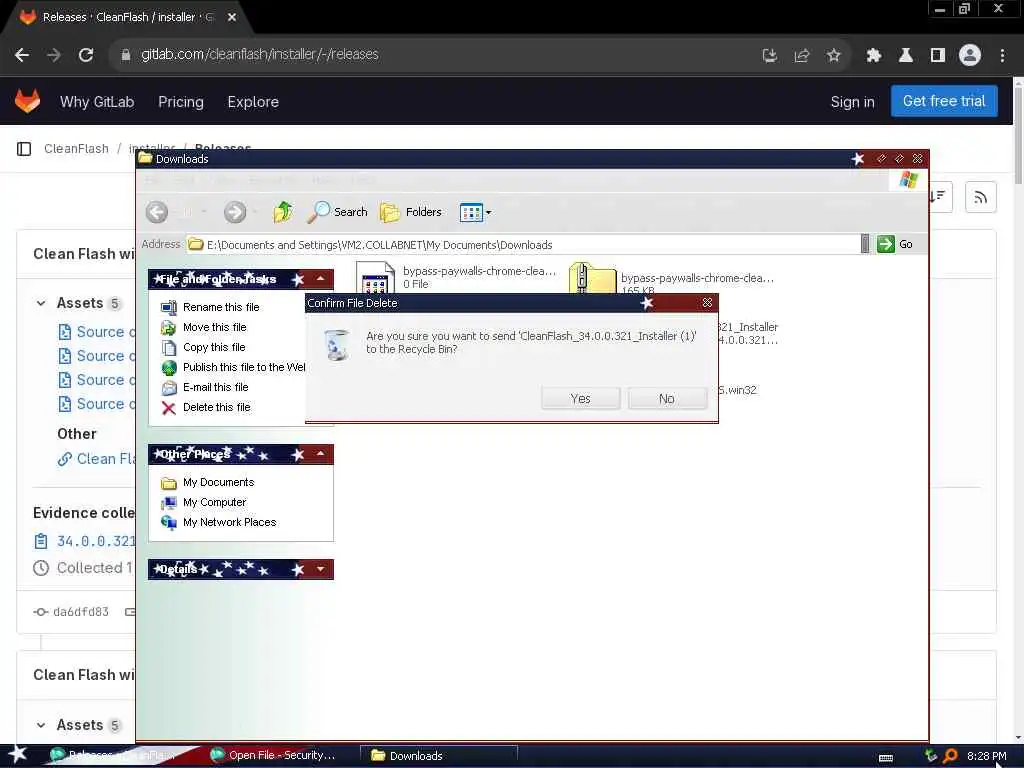Cancel deletion with the No button

667,398
